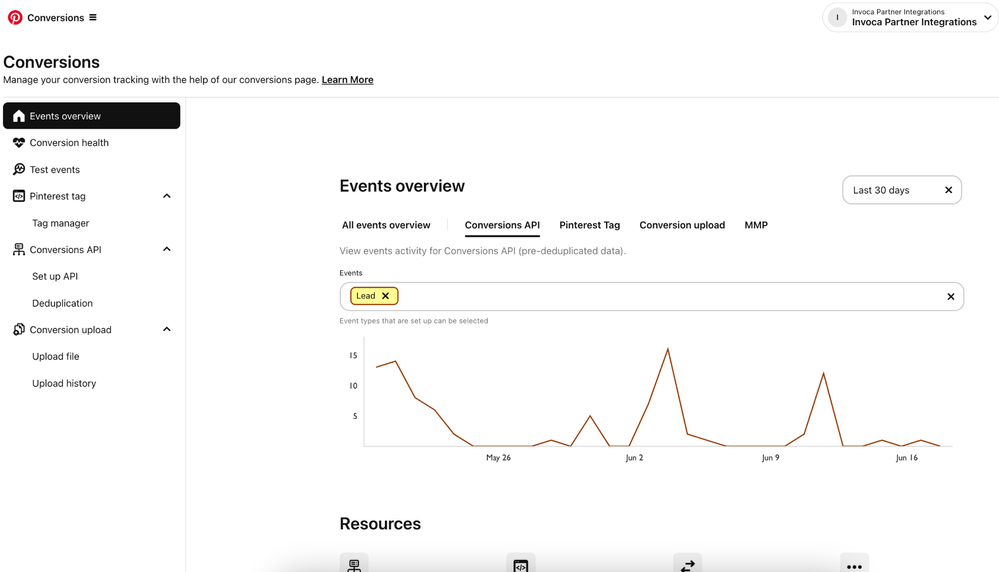Click the swap arrows resource icon
999x572 pixels.
click(687, 564)
